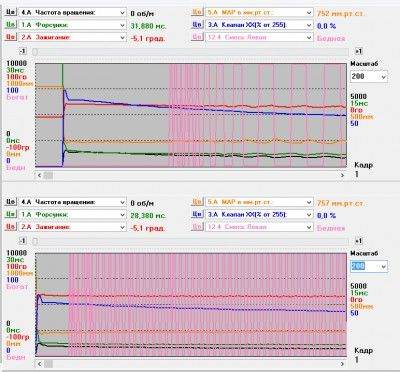
Task: Open the top panel MAP channel dropdown
Action: [259, 13]
